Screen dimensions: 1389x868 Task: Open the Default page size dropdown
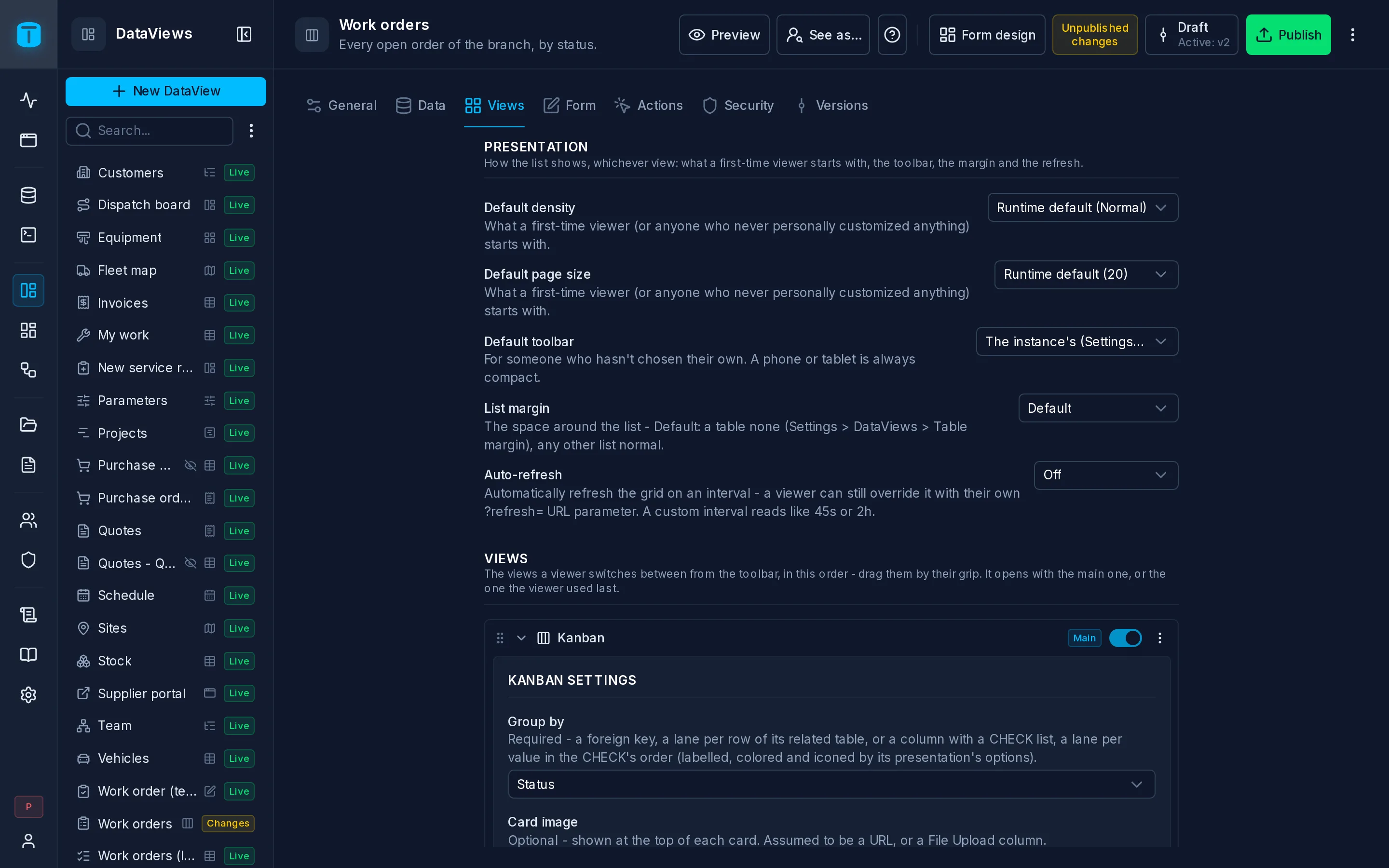pyautogui.click(x=1086, y=274)
